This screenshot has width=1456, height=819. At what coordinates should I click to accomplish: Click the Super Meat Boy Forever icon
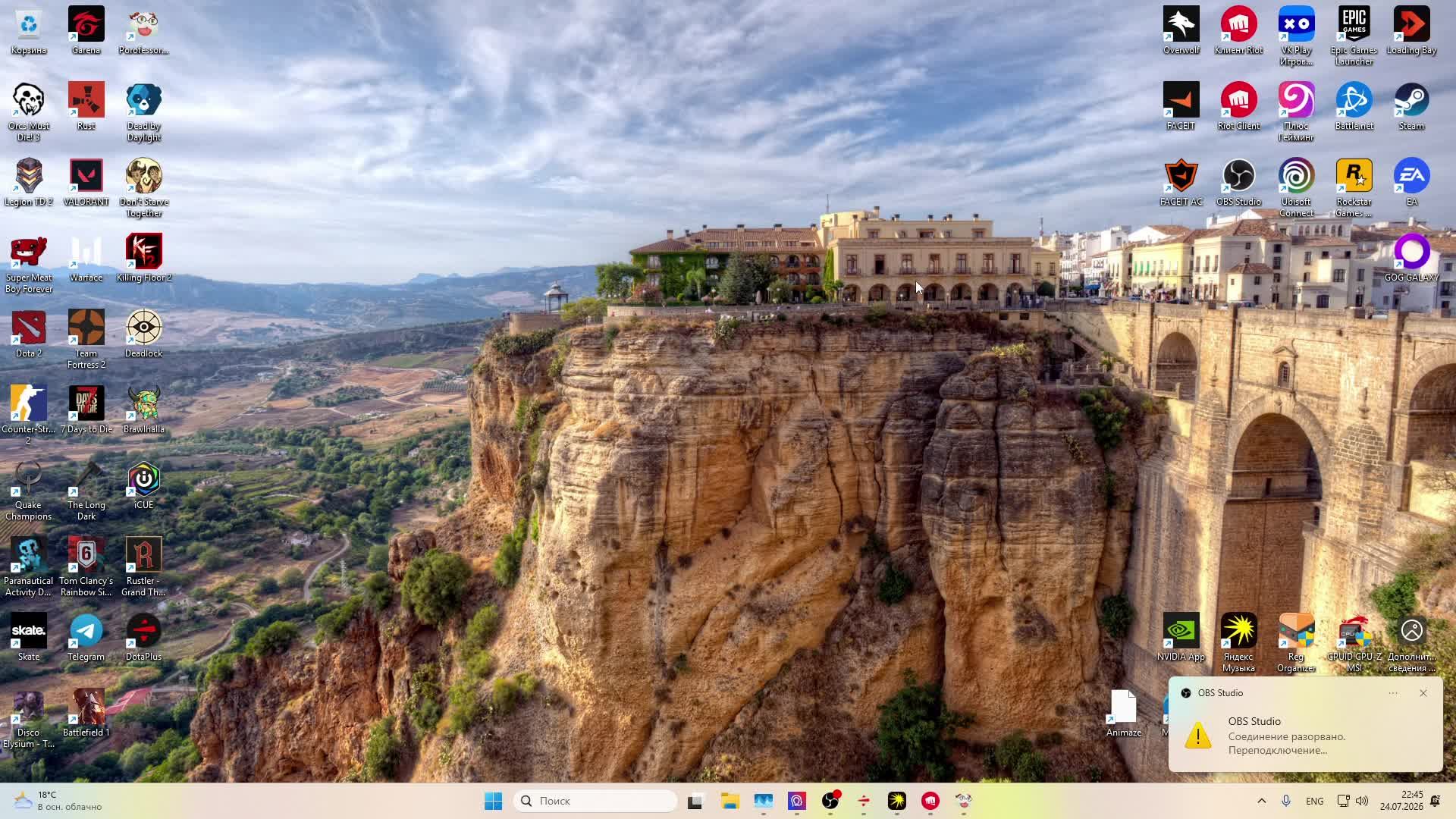(x=29, y=264)
